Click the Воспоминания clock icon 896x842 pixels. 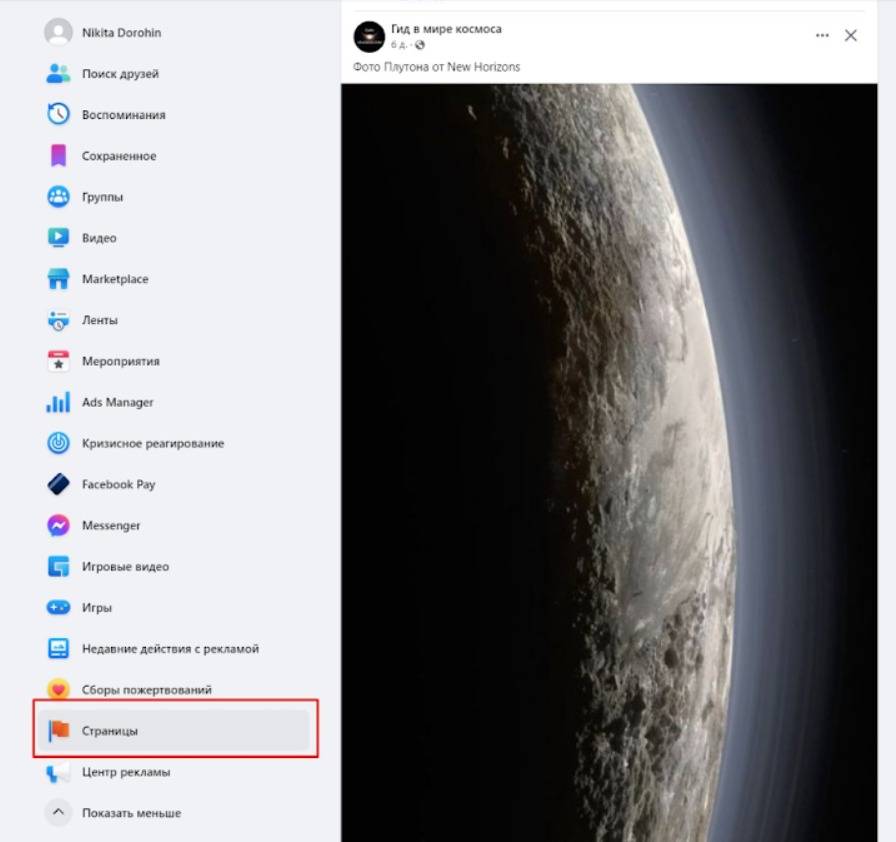point(58,115)
